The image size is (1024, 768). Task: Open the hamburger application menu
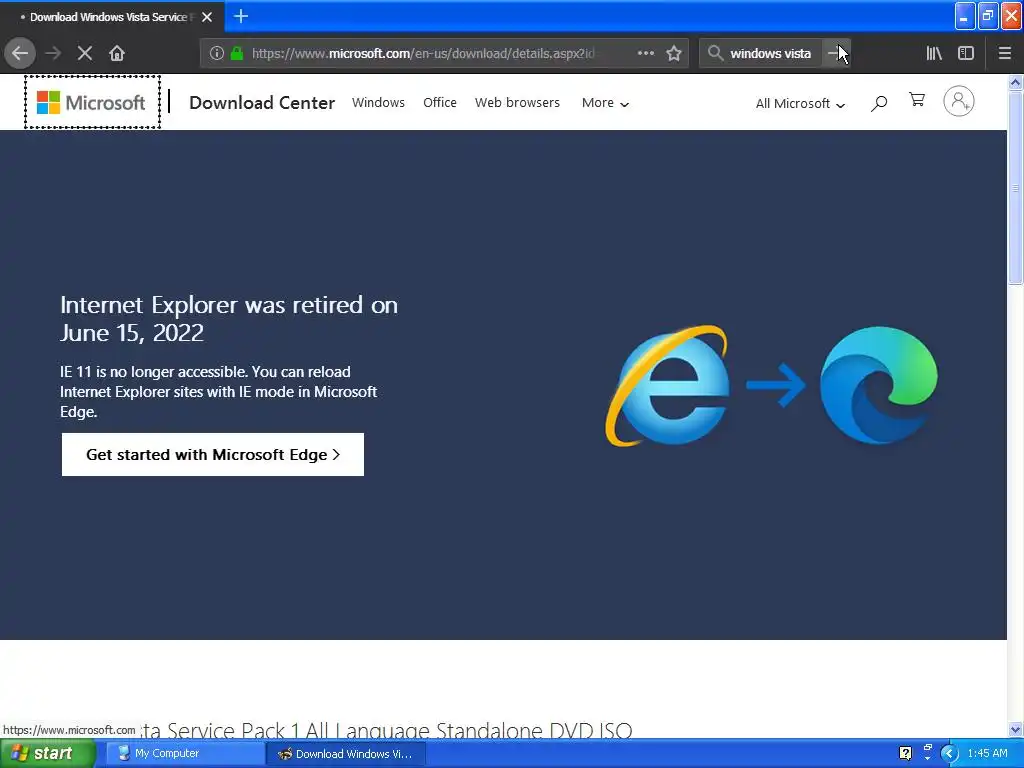1005,53
